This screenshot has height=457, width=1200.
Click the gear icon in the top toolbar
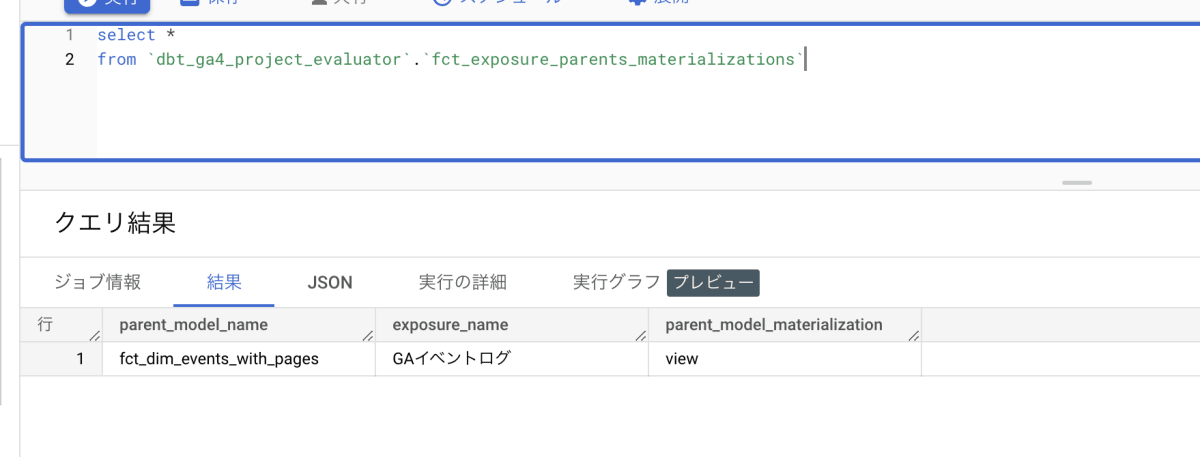[x=636, y=3]
